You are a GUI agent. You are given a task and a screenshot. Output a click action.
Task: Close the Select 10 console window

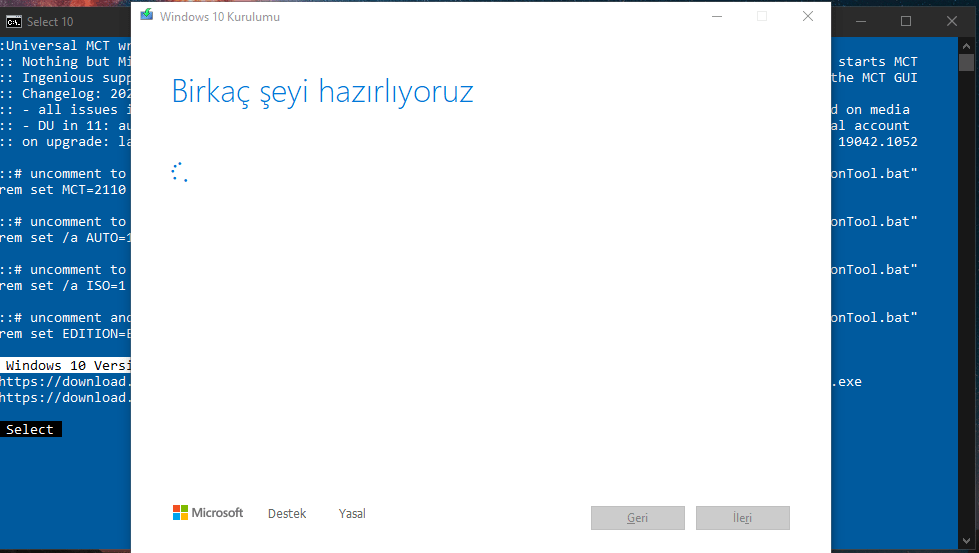(x=952, y=21)
